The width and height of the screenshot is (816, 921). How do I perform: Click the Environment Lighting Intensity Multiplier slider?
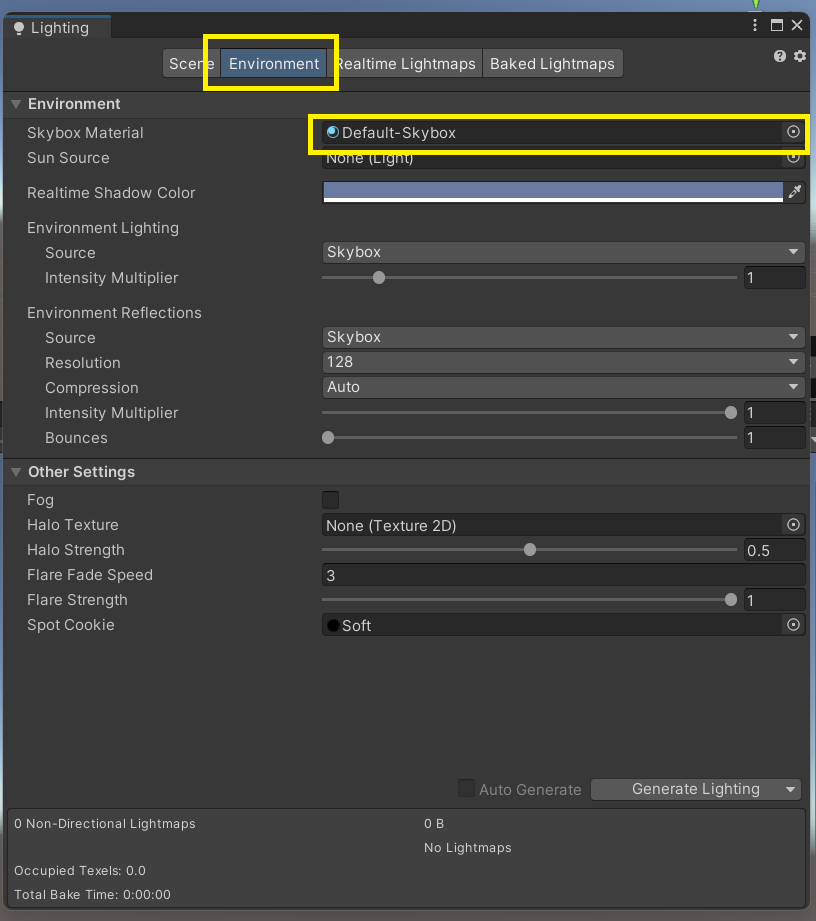click(529, 277)
